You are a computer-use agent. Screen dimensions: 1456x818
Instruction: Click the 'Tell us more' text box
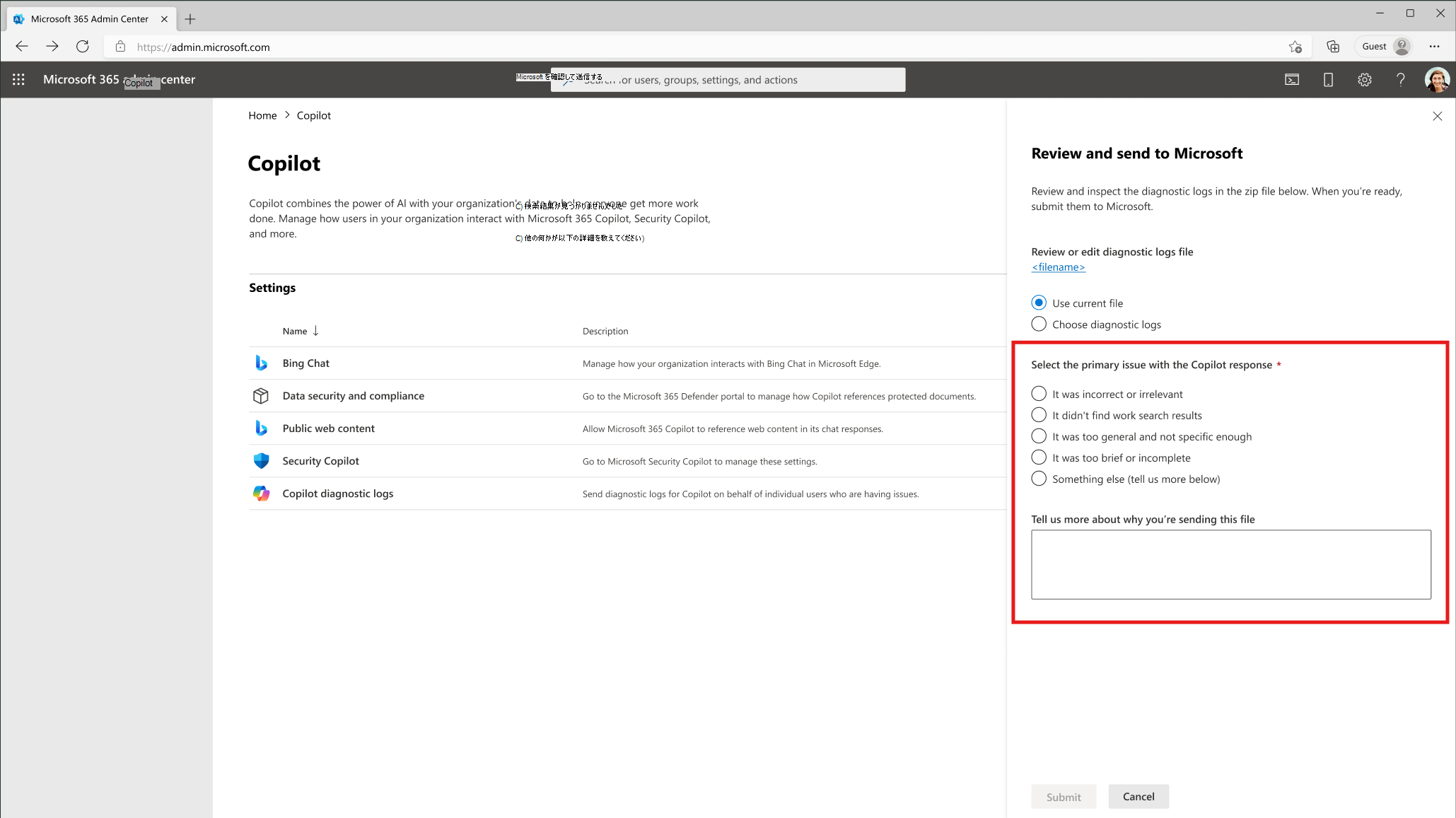[x=1230, y=564]
